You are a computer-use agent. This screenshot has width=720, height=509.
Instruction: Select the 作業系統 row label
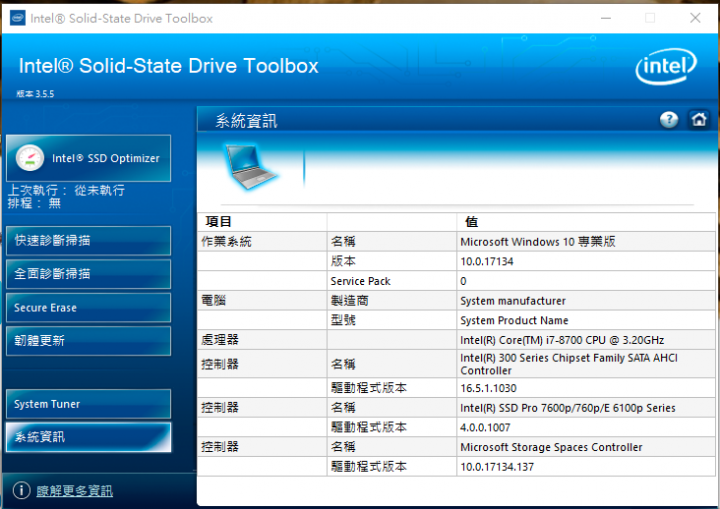(x=226, y=242)
